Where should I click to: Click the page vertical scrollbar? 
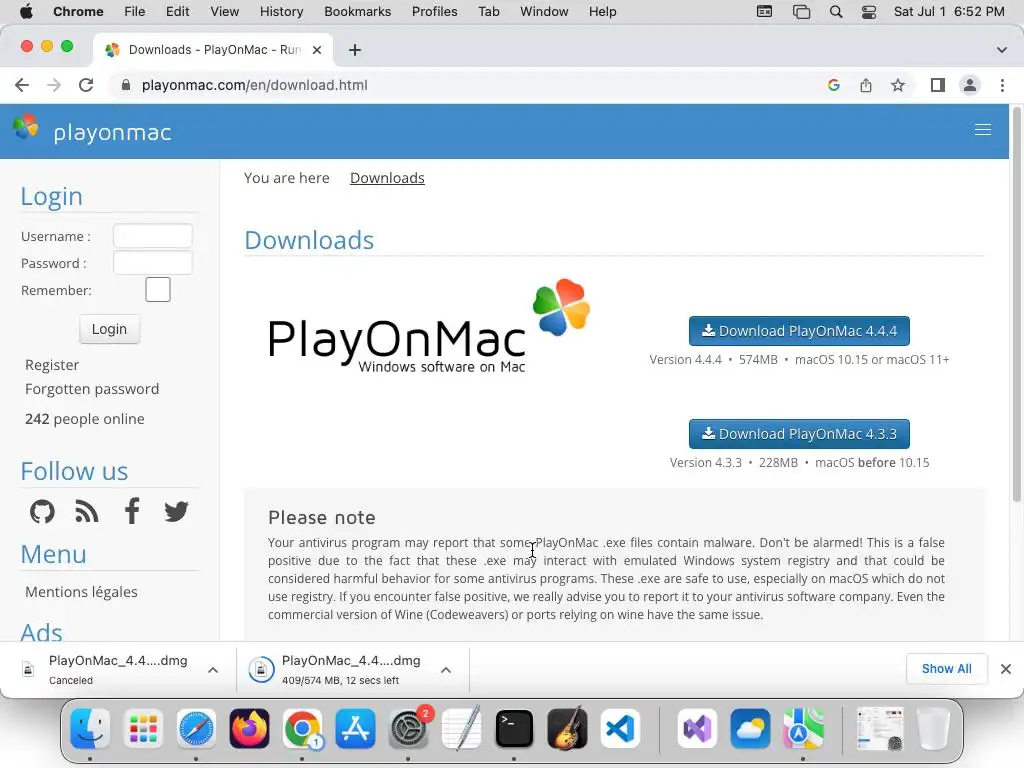[1016, 305]
